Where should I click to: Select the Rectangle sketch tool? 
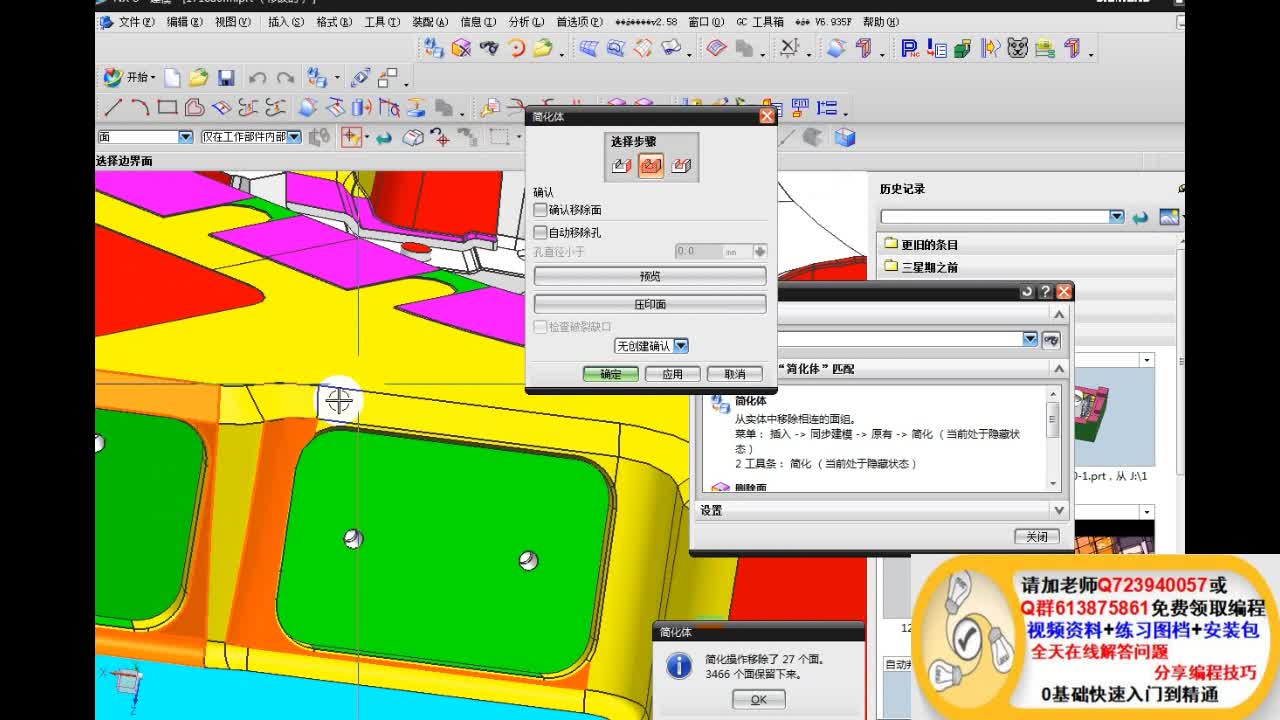click(165, 105)
